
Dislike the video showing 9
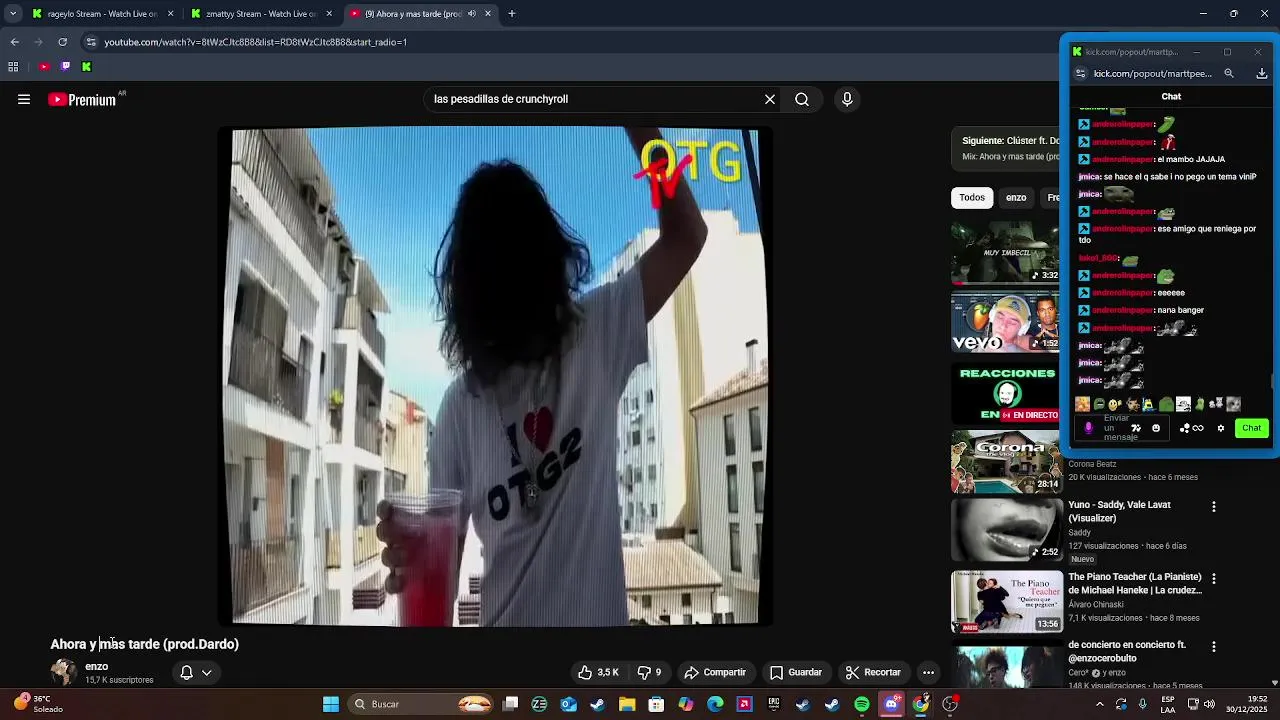click(x=649, y=672)
